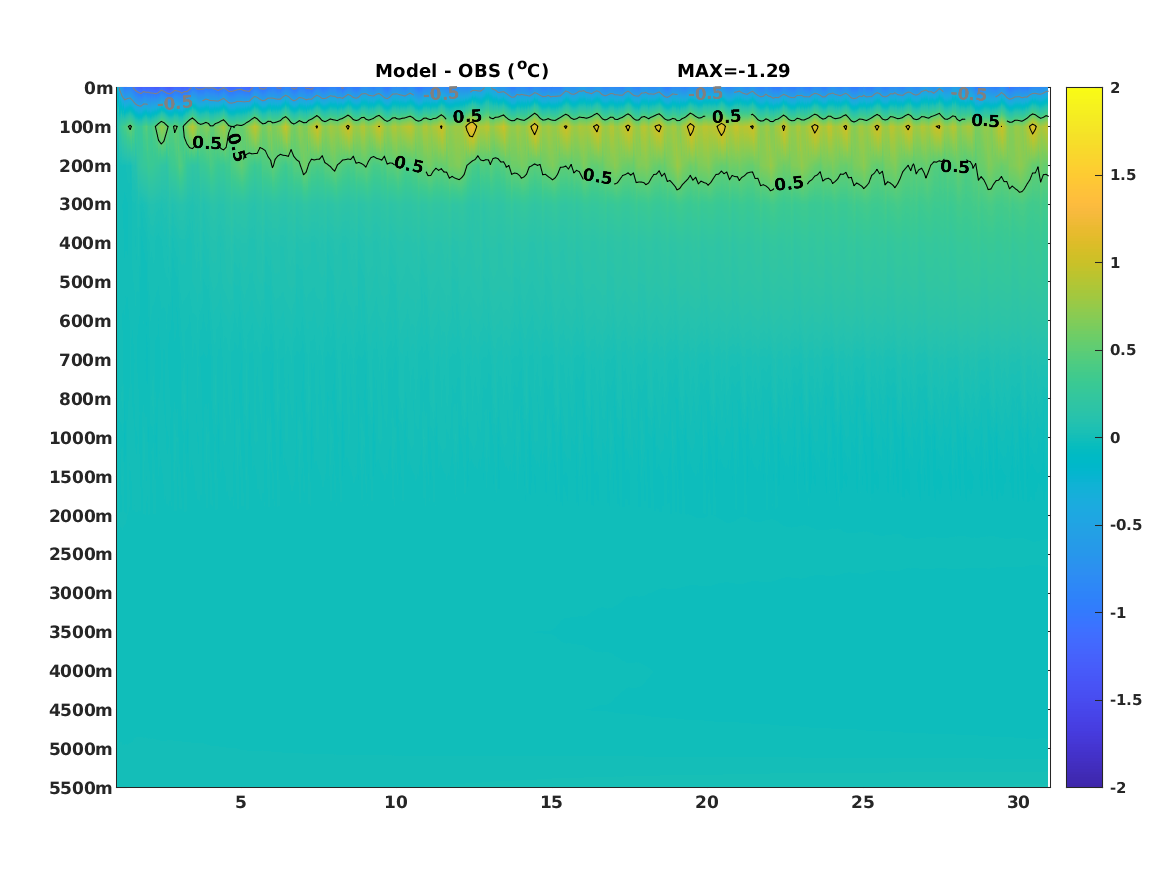Click the upper '0.5' contour label near x=20.5
The width and height of the screenshot is (1167, 875).
pyautogui.click(x=726, y=117)
